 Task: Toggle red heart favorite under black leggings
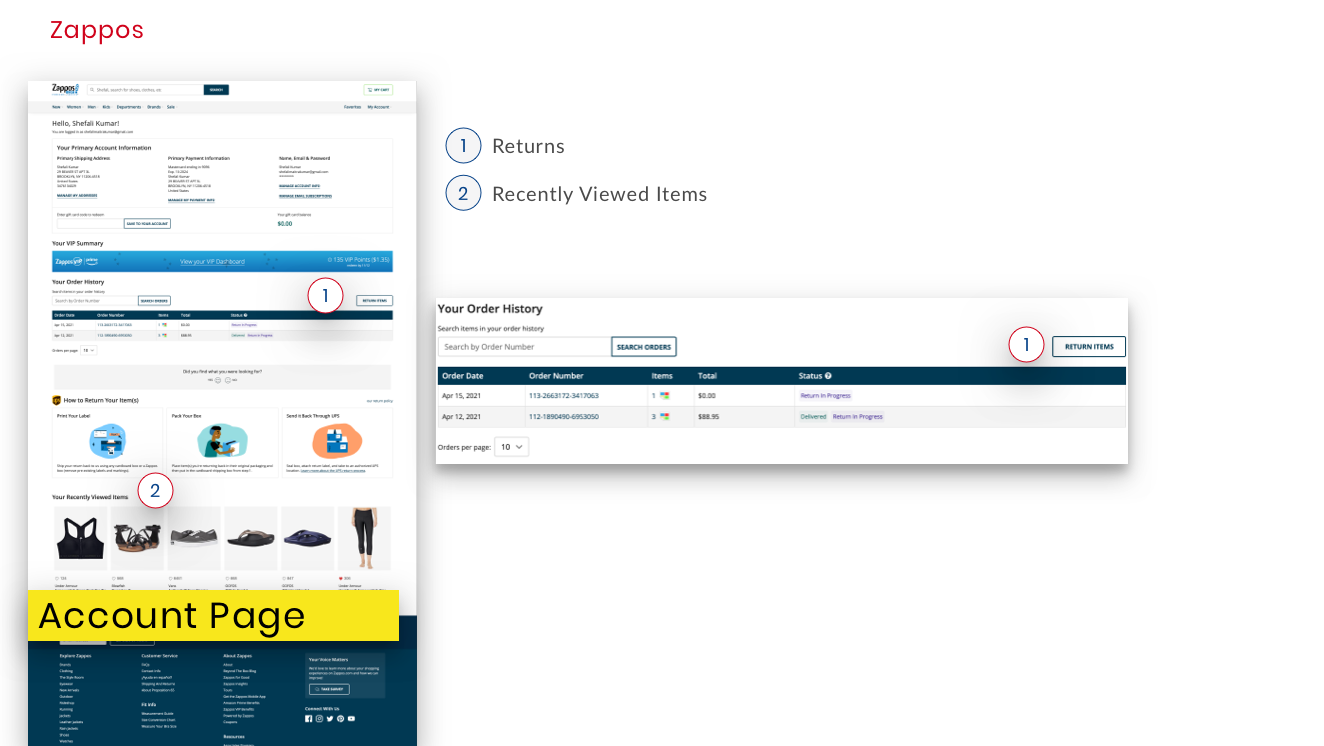(x=341, y=578)
